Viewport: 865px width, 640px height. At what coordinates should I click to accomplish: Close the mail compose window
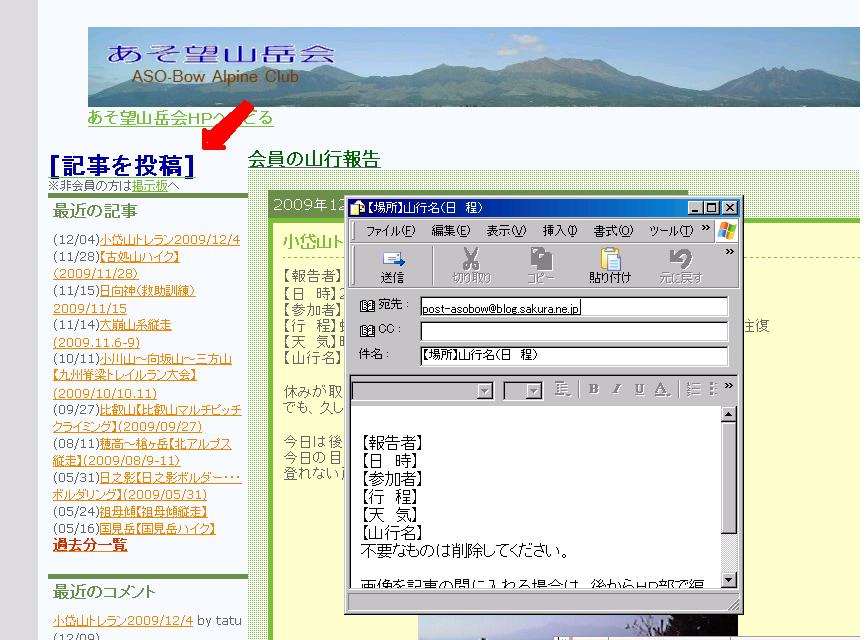(730, 208)
